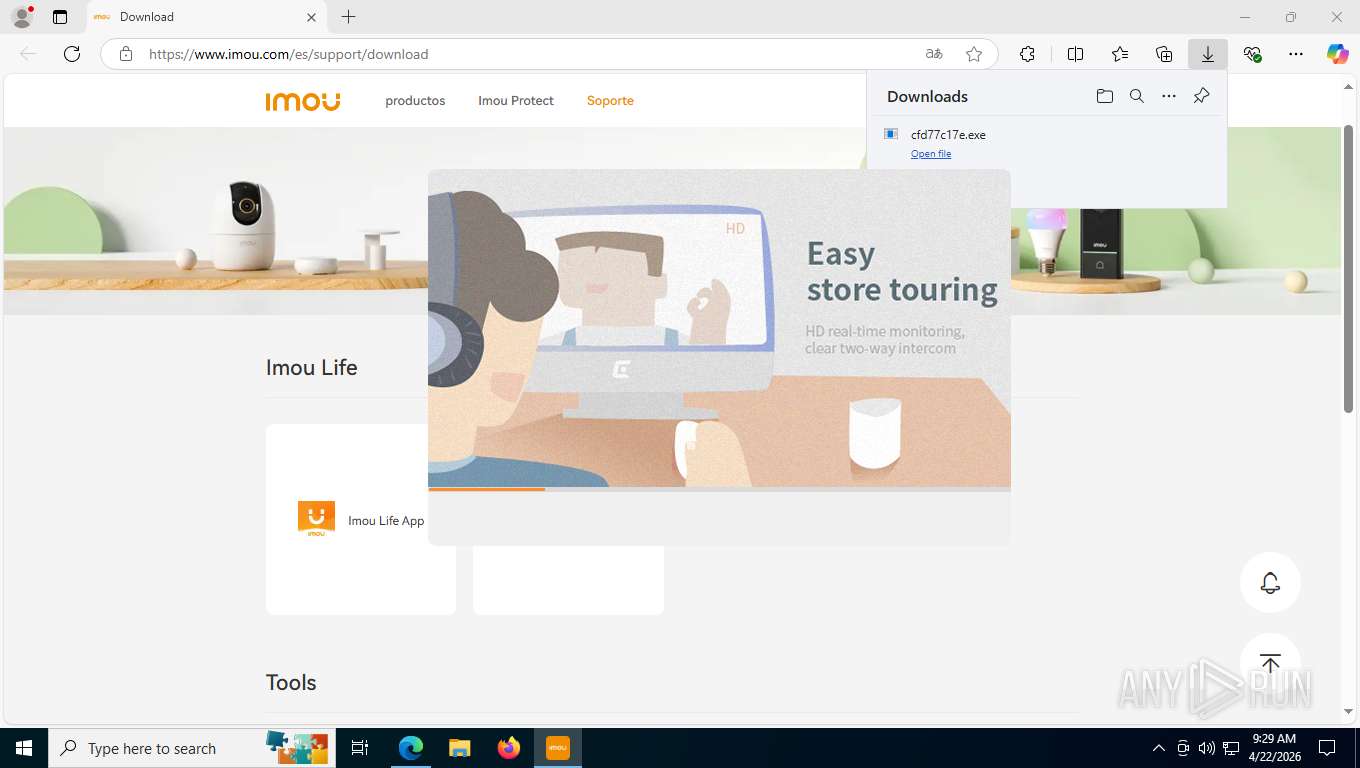
Task: Show more options in Downloads panel
Action: (1169, 96)
